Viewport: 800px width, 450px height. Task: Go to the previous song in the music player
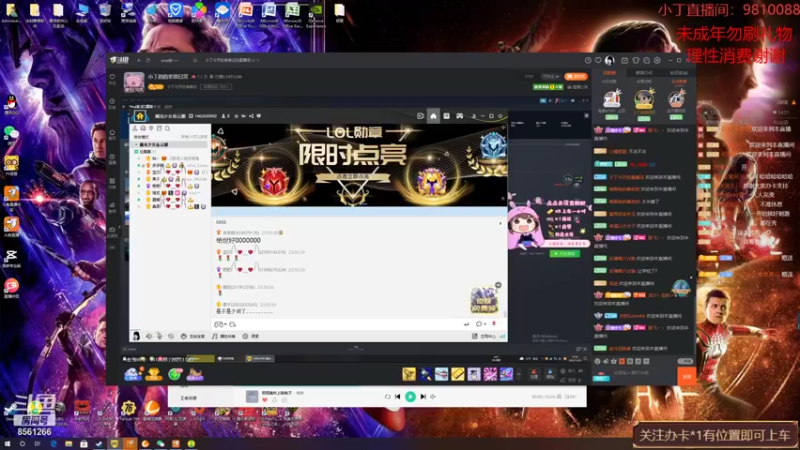[397, 396]
